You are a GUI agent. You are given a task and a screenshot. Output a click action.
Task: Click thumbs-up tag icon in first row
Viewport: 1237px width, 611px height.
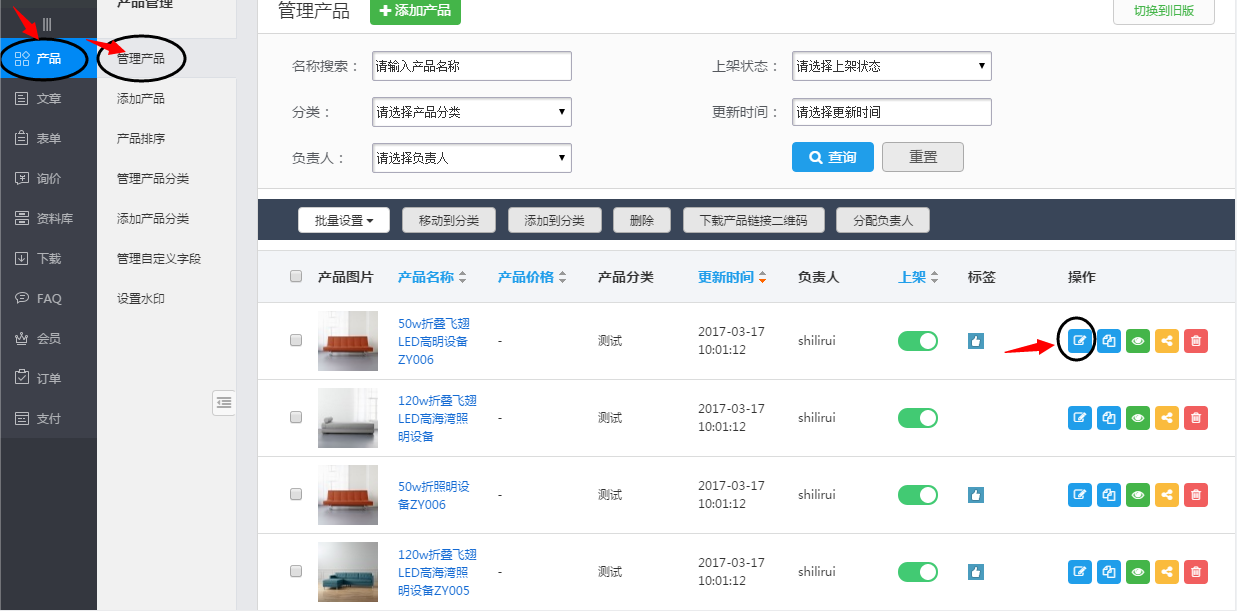click(x=976, y=341)
